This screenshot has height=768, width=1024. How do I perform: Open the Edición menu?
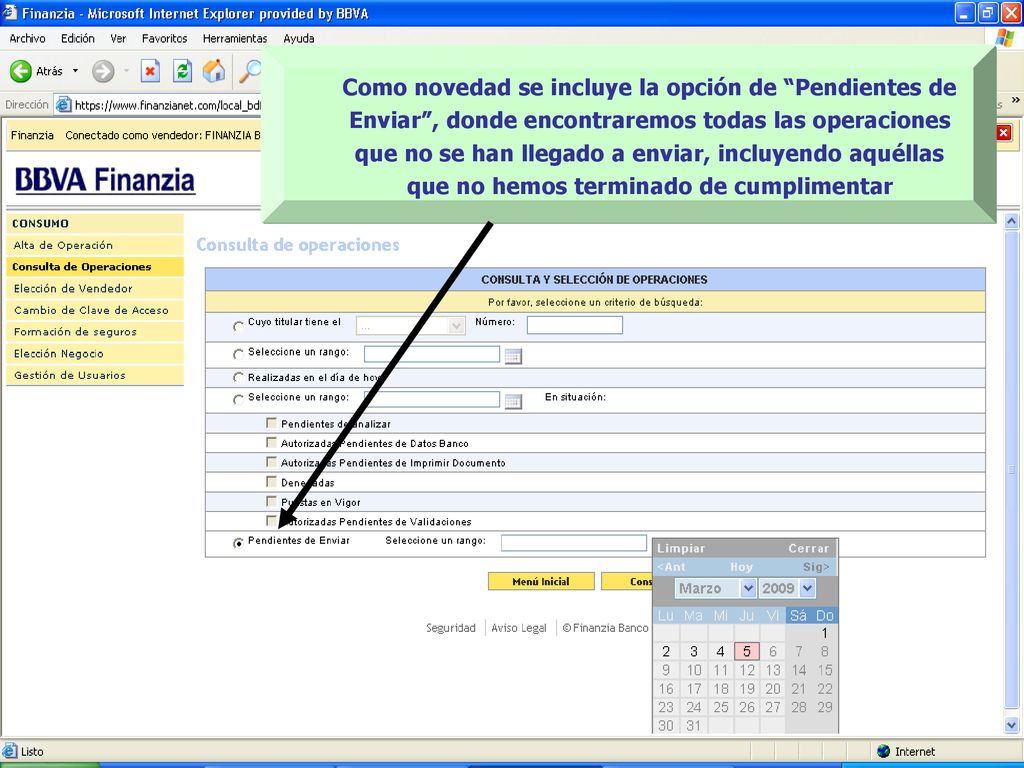pos(78,39)
